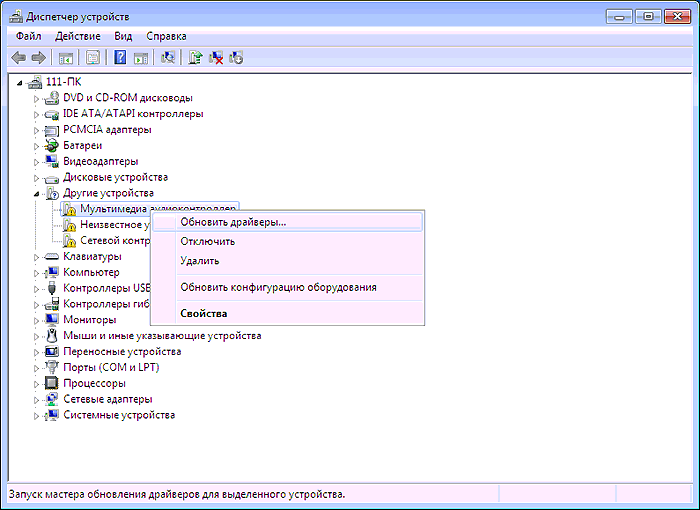Select Отключить from the context menu

pos(208,241)
